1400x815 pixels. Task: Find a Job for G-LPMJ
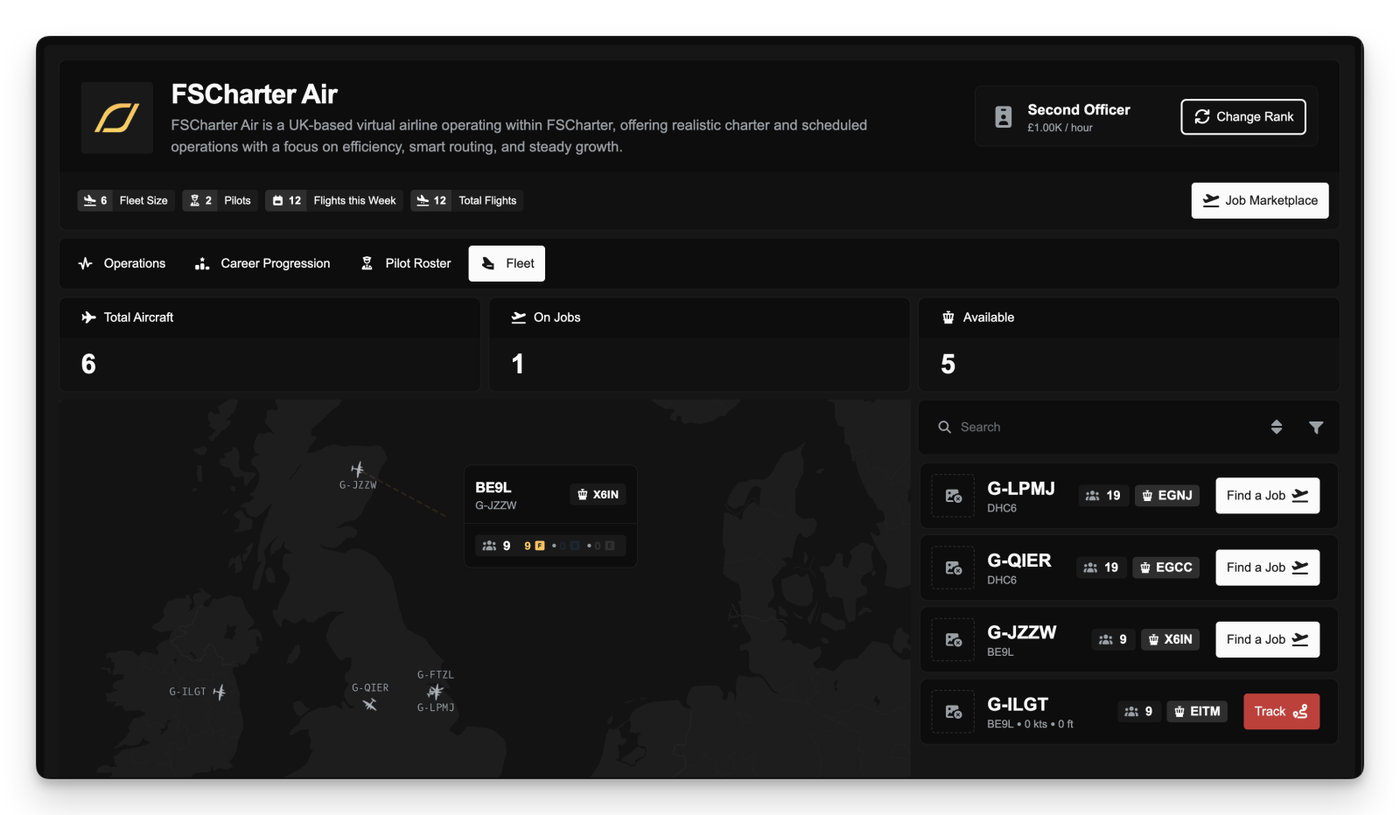click(1267, 495)
